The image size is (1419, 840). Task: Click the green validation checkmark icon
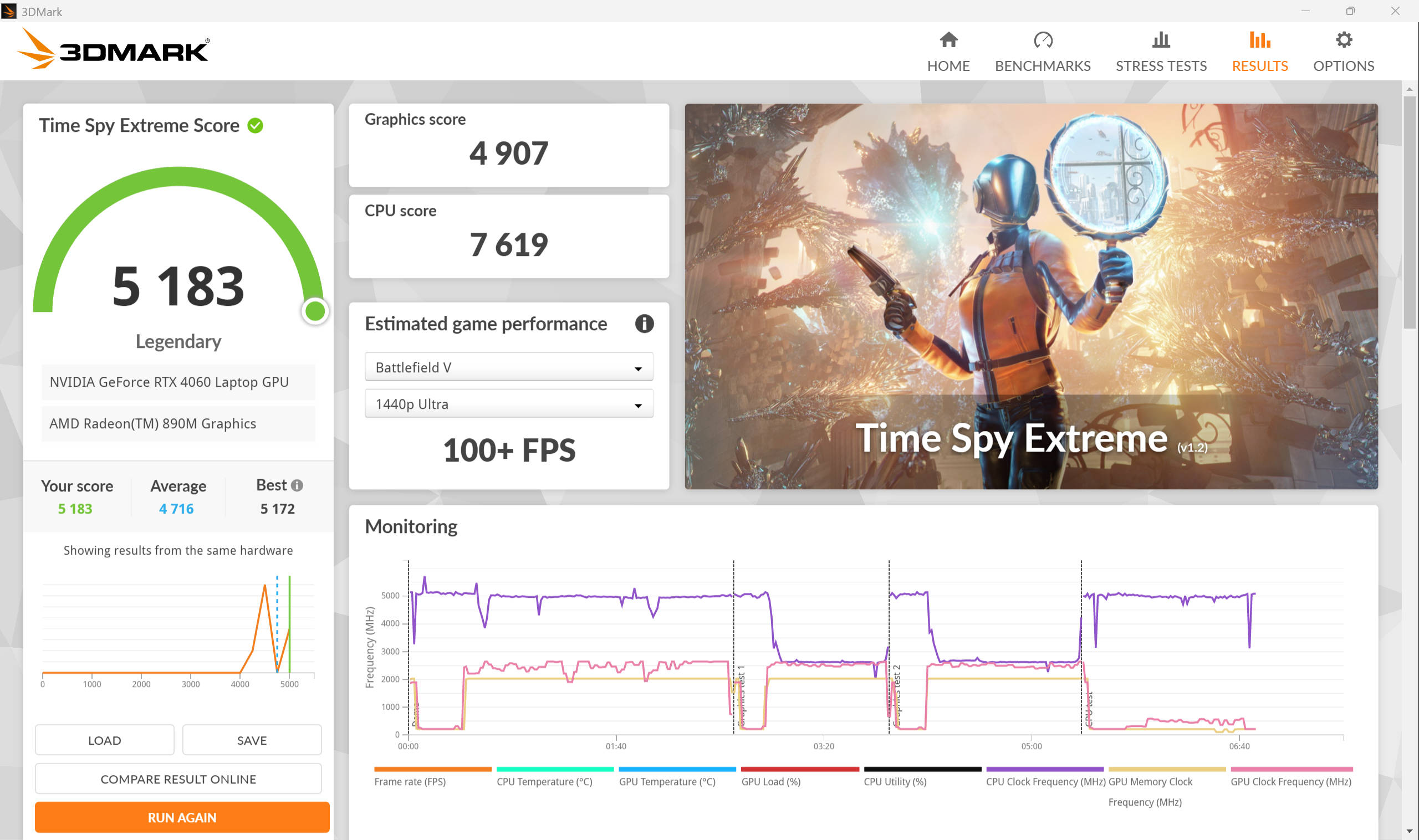pyautogui.click(x=256, y=125)
